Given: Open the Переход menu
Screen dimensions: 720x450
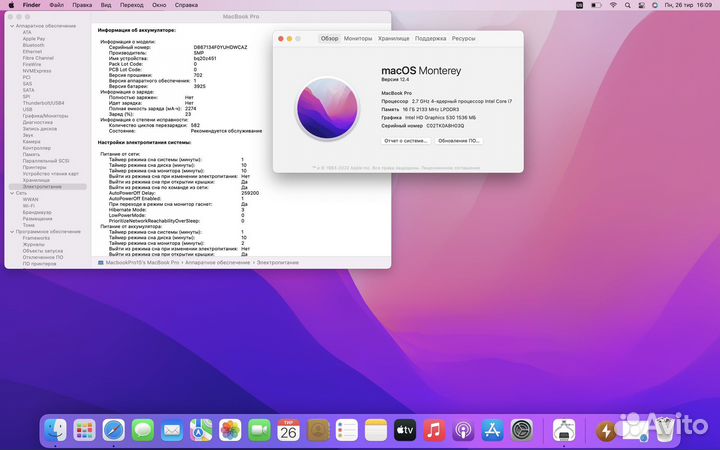Looking at the screenshot, I should 132,5.
